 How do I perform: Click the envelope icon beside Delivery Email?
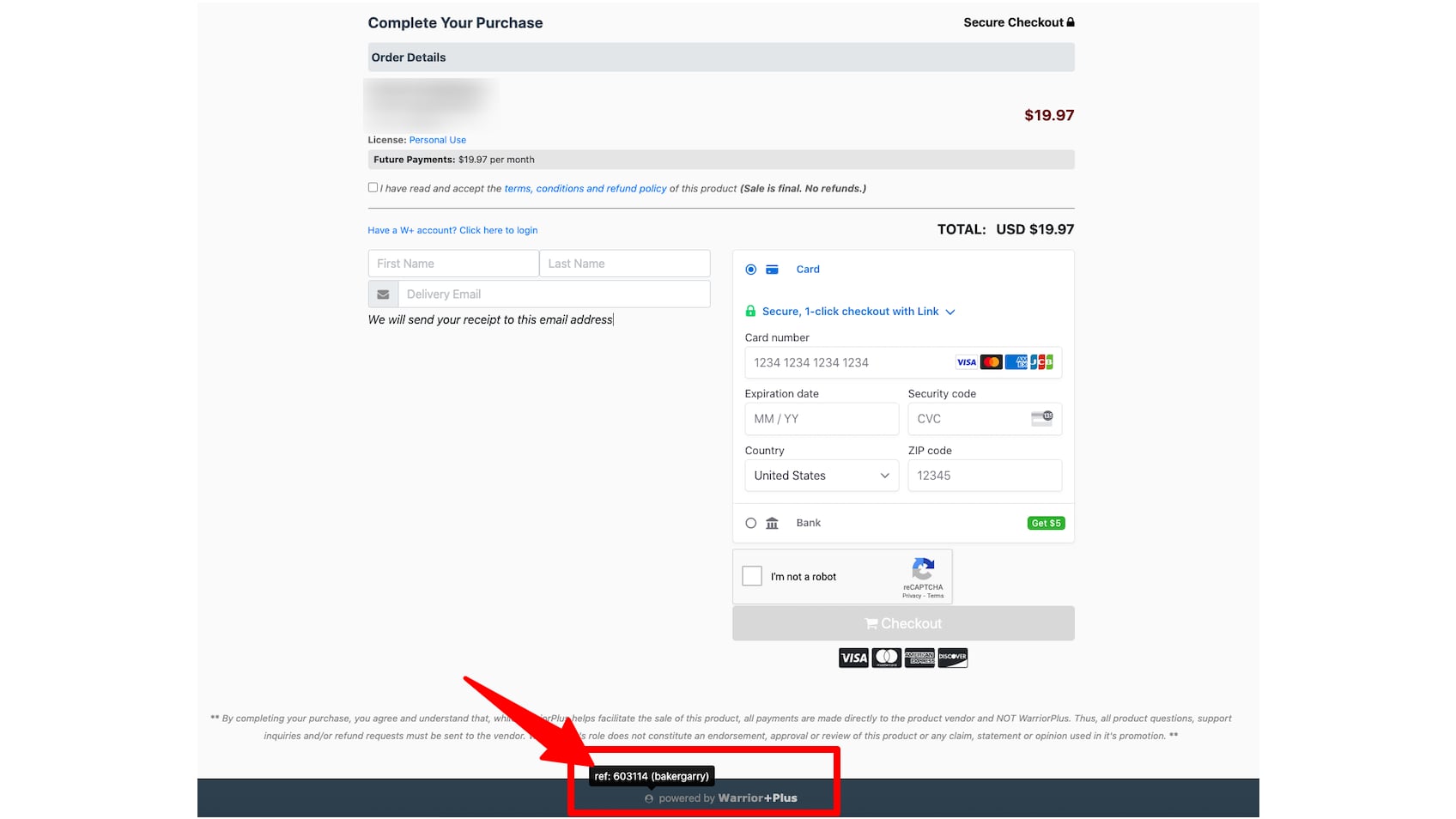click(x=383, y=294)
